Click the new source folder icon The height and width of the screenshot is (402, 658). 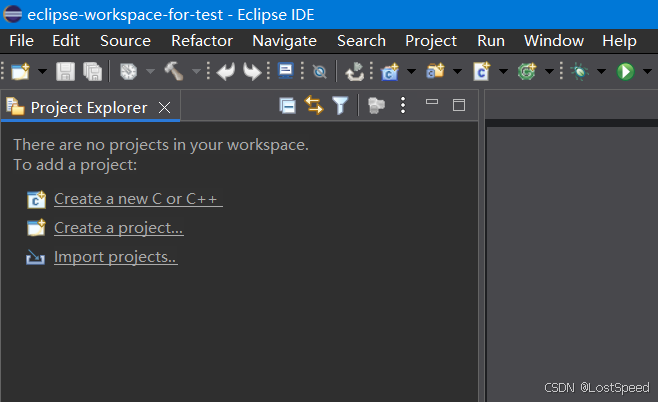tap(436, 71)
